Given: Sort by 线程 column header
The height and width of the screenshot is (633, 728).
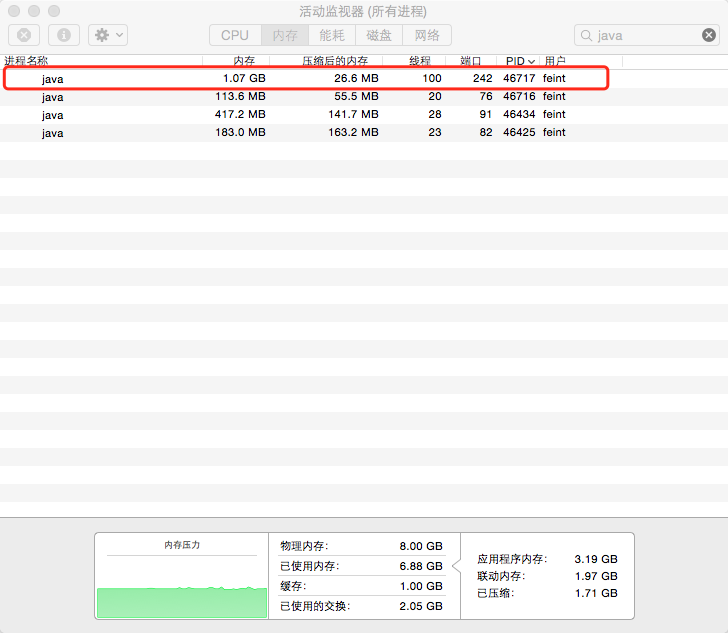Looking at the screenshot, I should tap(414, 61).
